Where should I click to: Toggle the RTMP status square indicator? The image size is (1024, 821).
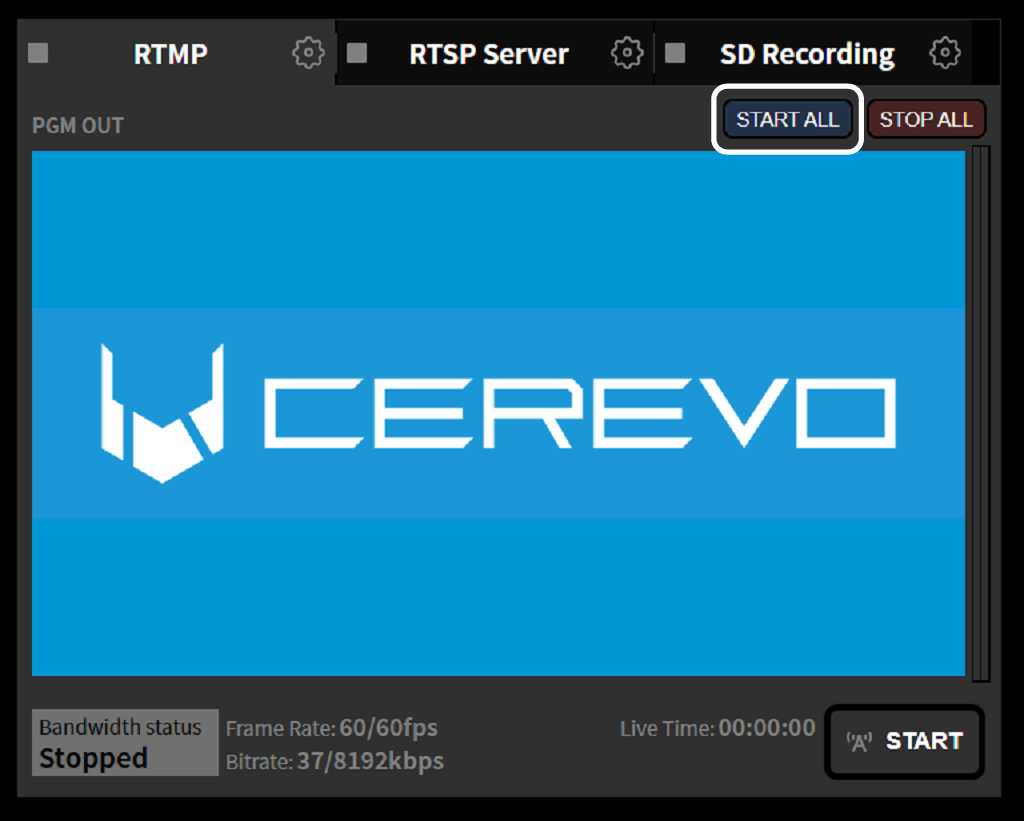coord(38,53)
